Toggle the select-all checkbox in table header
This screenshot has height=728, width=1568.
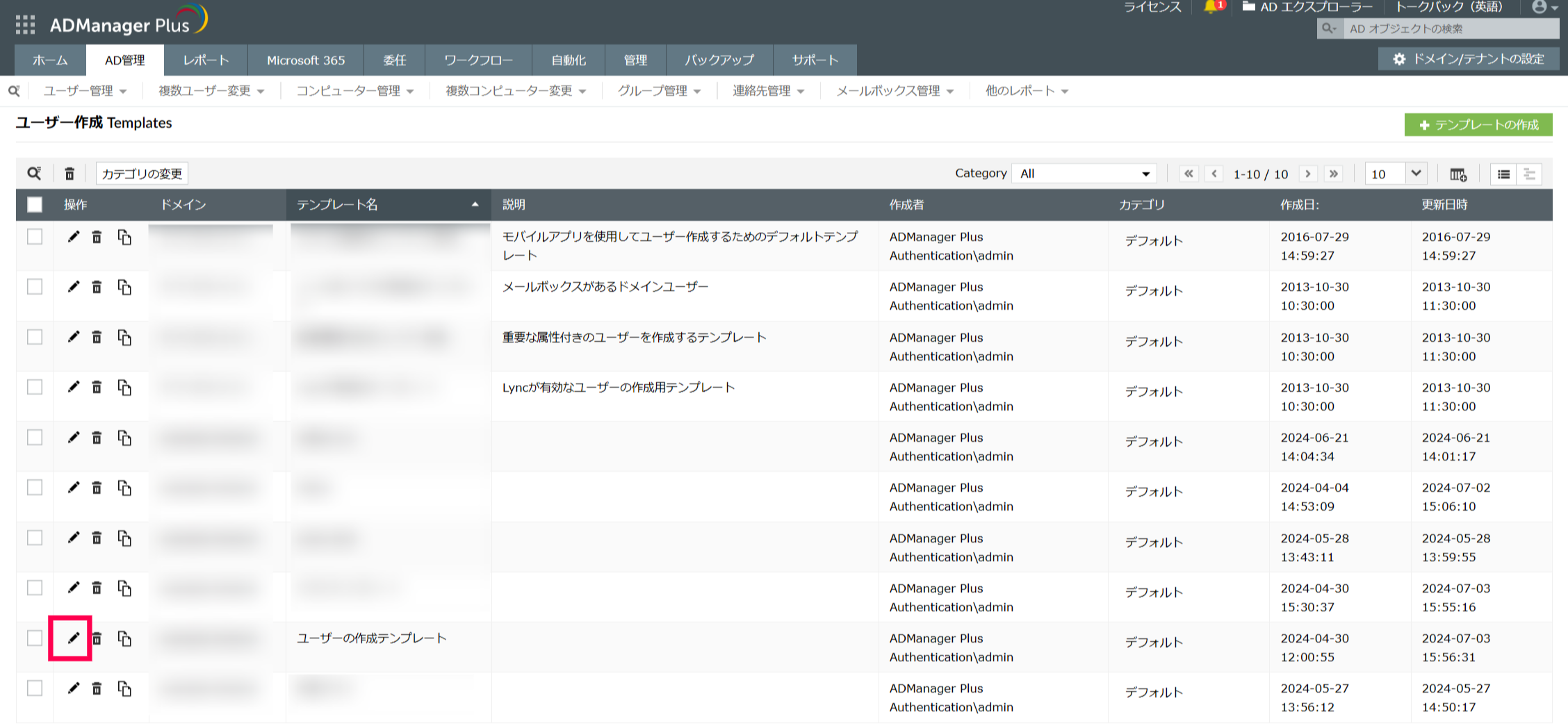35,204
